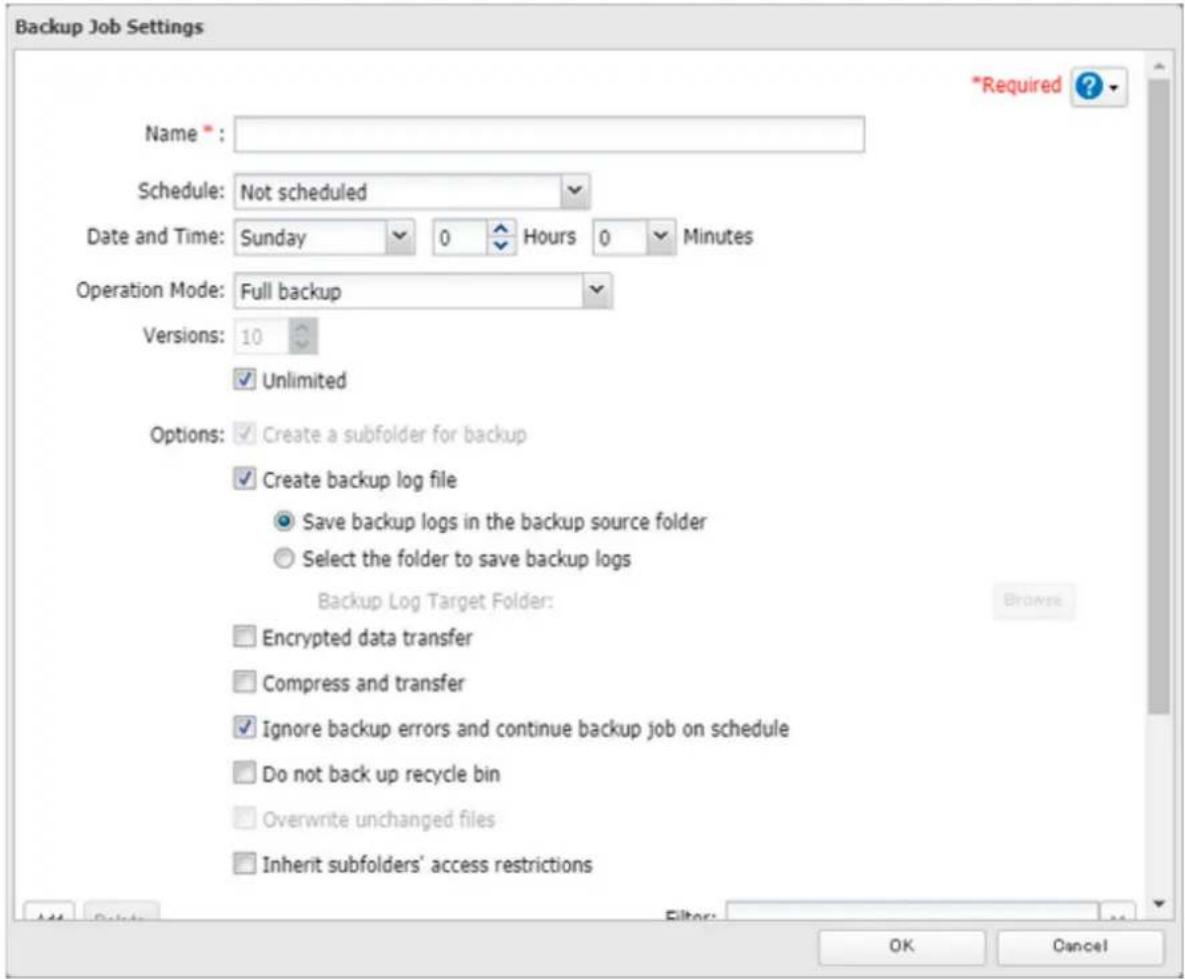Select Save backup logs in source folder radio

(x=283, y=521)
